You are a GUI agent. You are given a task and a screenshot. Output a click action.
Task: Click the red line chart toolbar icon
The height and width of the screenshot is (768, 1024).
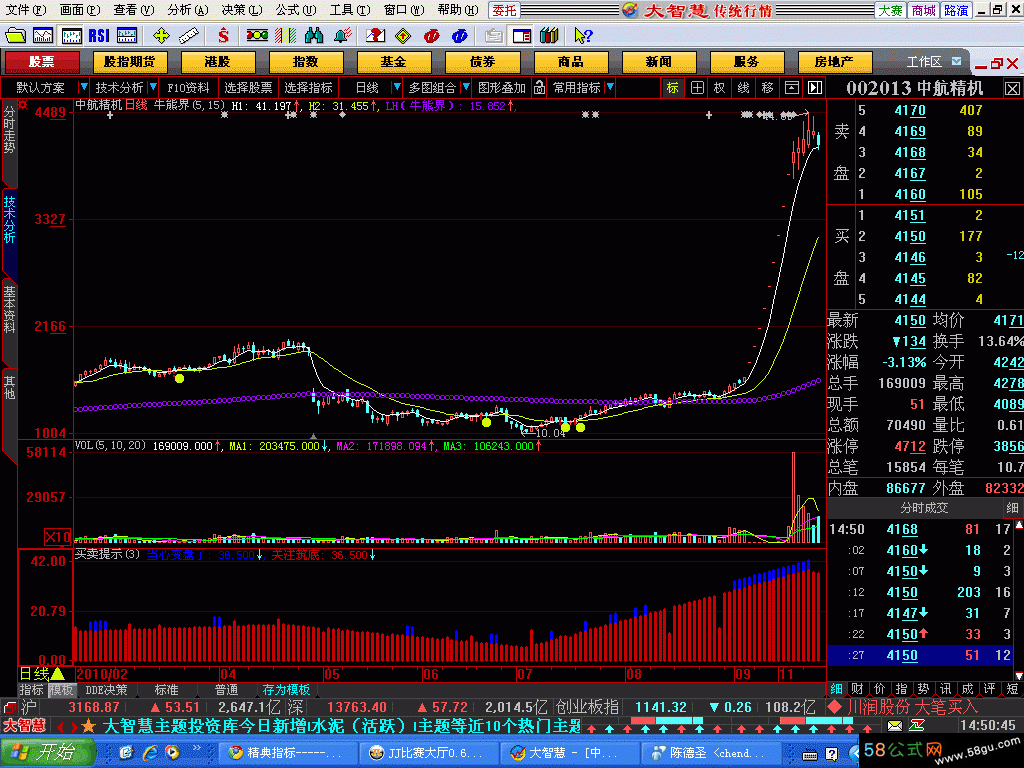[x=43, y=35]
